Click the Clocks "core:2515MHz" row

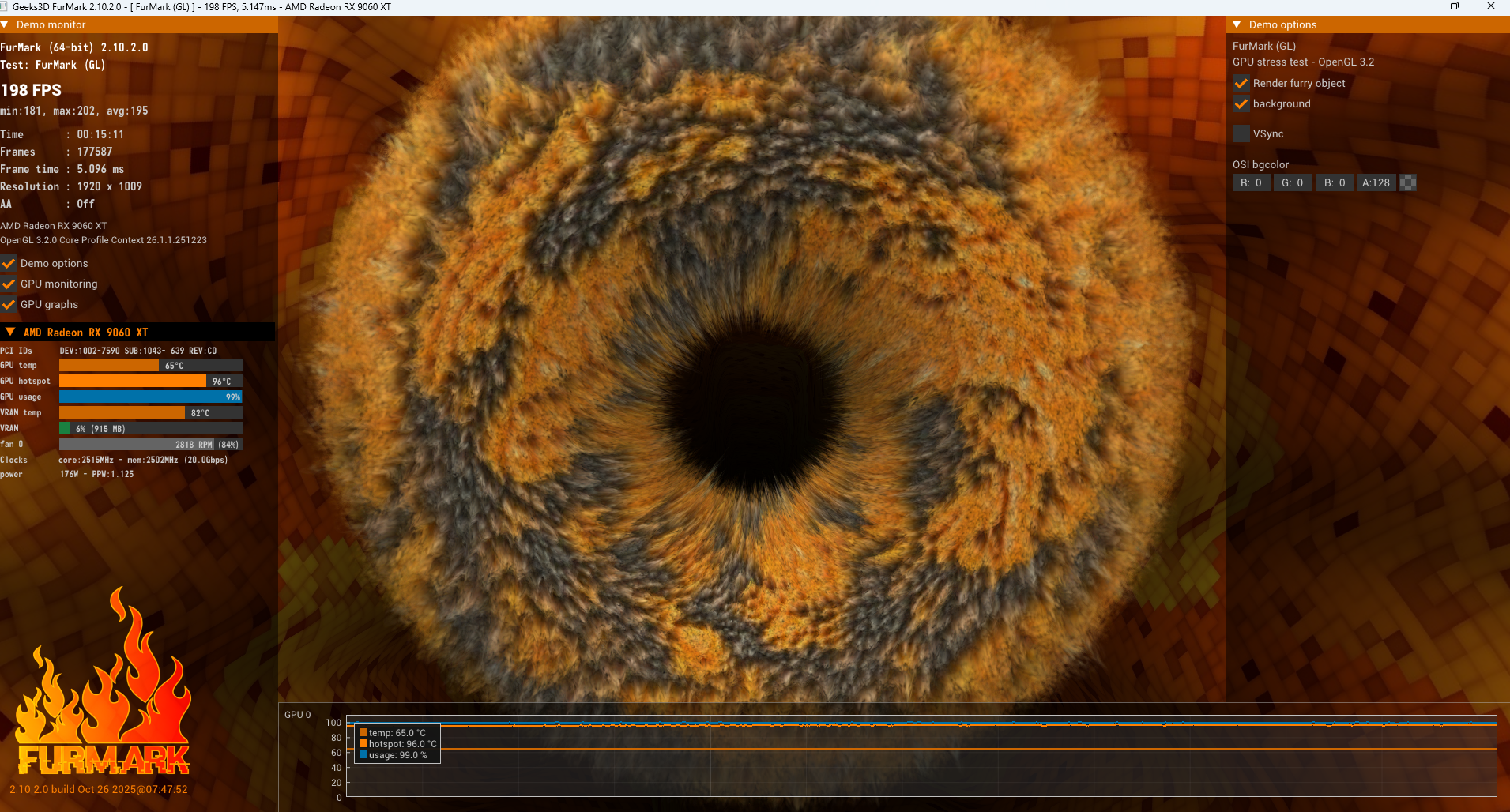pyautogui.click(x=114, y=460)
